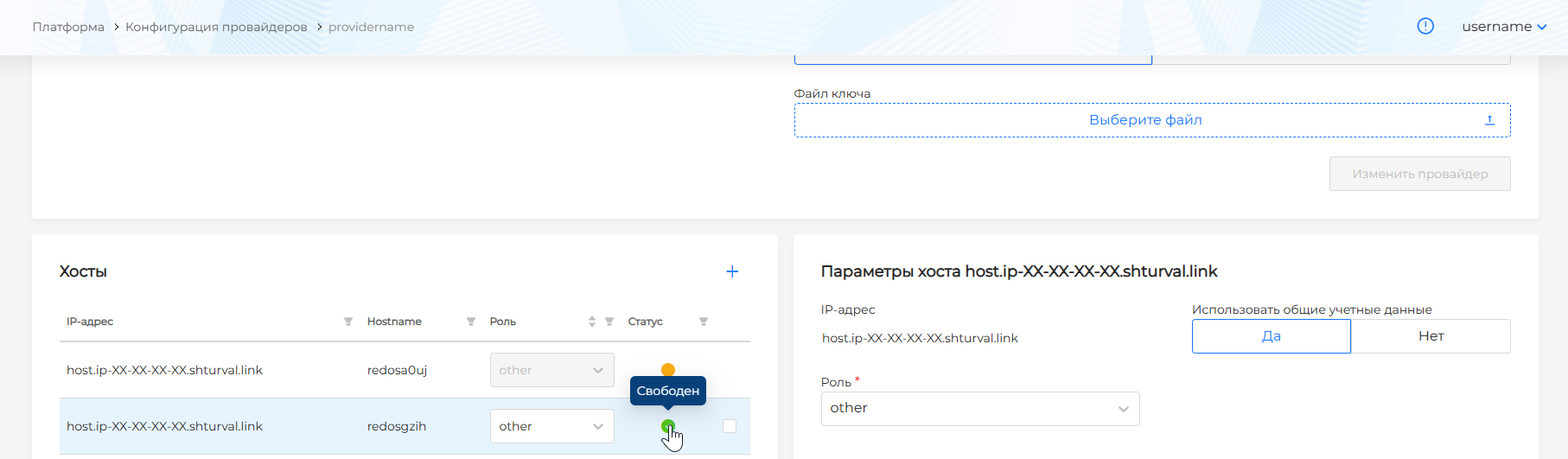Filter hosts by IP-адрес column
1568x459 pixels.
tap(348, 322)
